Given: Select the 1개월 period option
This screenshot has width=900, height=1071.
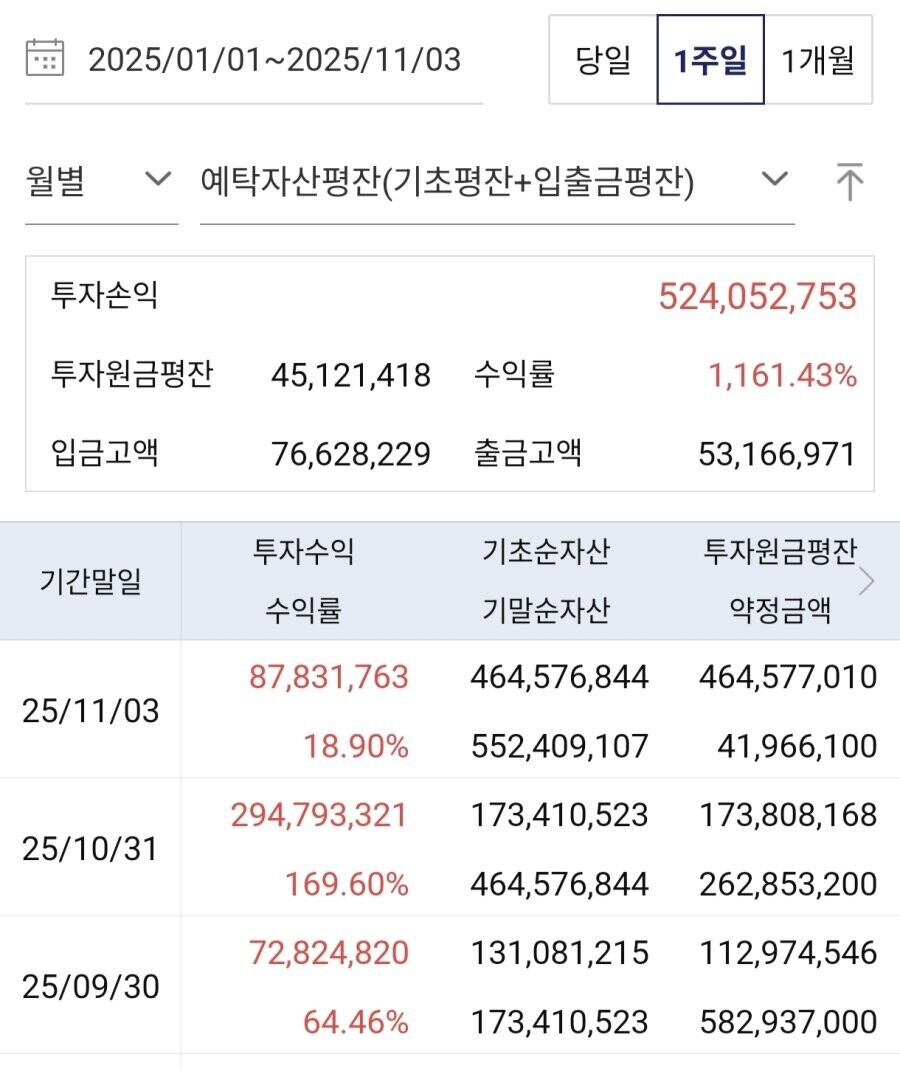Looking at the screenshot, I should point(818,60).
